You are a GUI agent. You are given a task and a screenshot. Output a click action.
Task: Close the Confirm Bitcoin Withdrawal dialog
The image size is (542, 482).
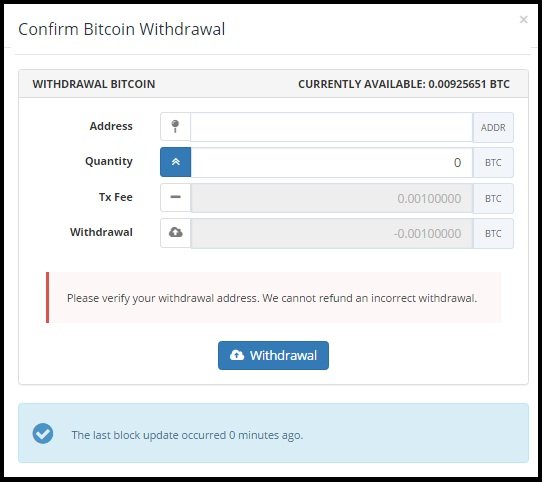524,20
